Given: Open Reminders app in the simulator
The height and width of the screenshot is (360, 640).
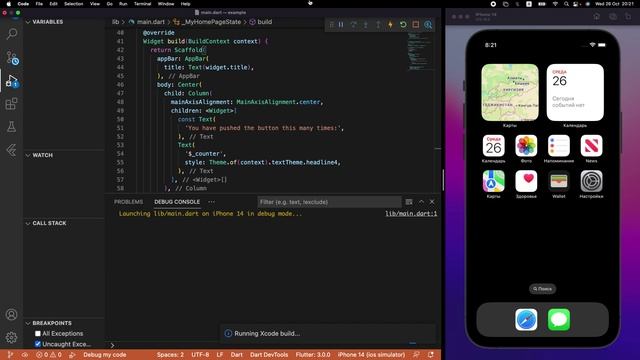Looking at the screenshot, I should pyautogui.click(x=559, y=146).
